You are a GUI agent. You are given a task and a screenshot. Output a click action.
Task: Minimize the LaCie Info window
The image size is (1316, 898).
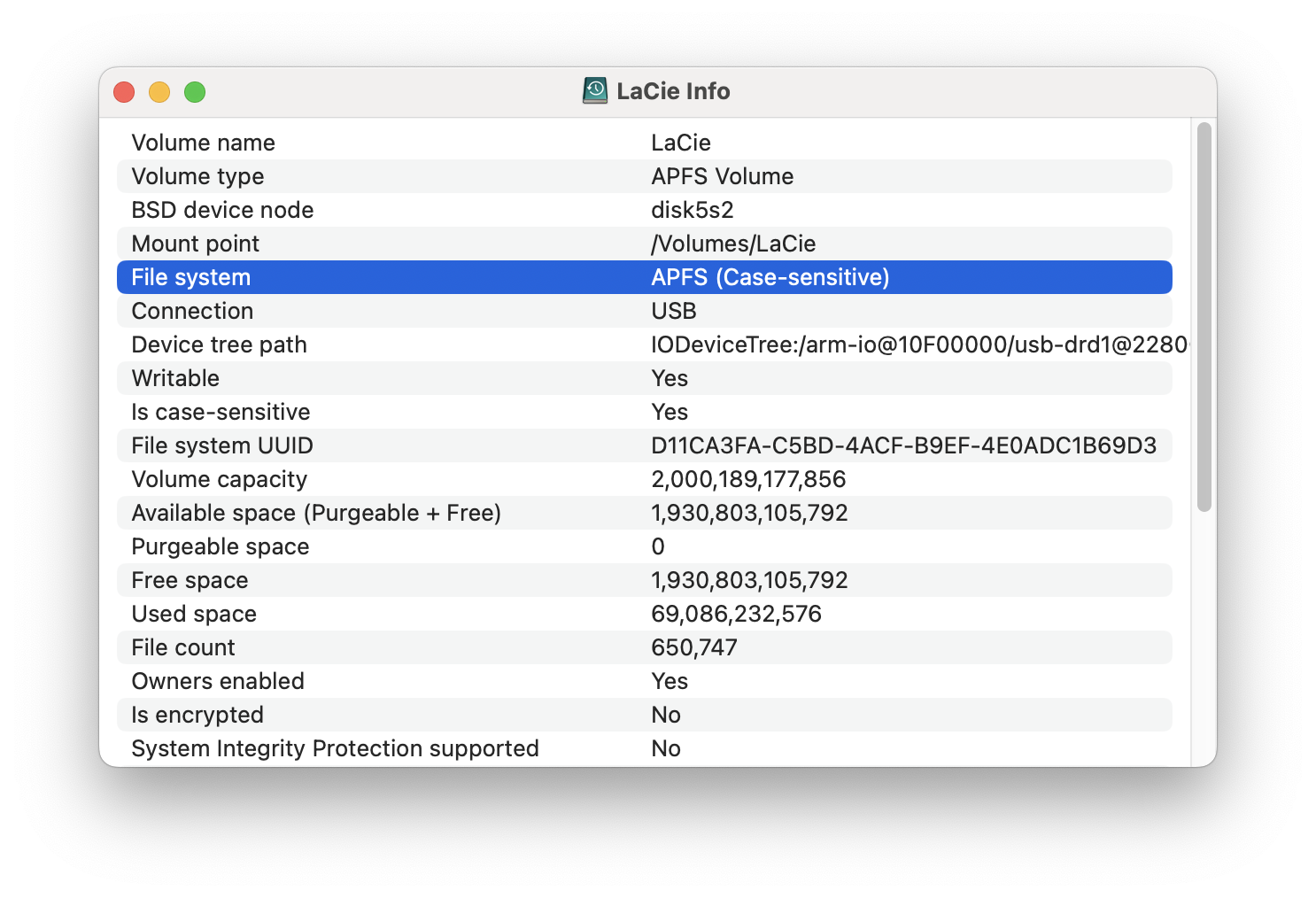click(159, 92)
